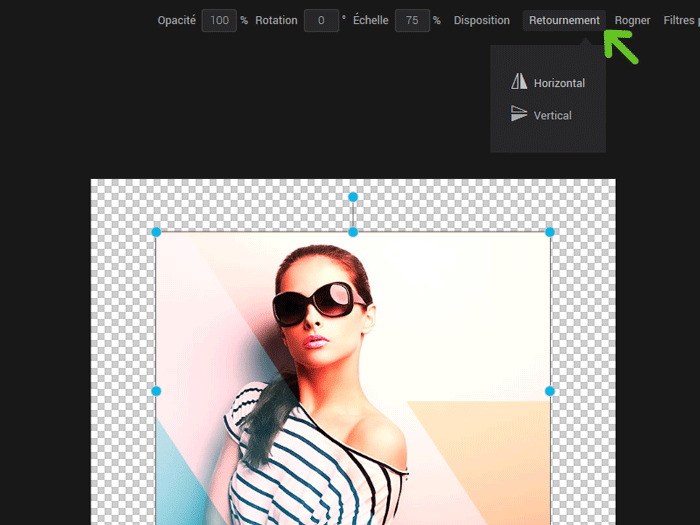Viewport: 700px width, 525px height.
Task: Click the top-center resize handle
Action: (x=353, y=232)
